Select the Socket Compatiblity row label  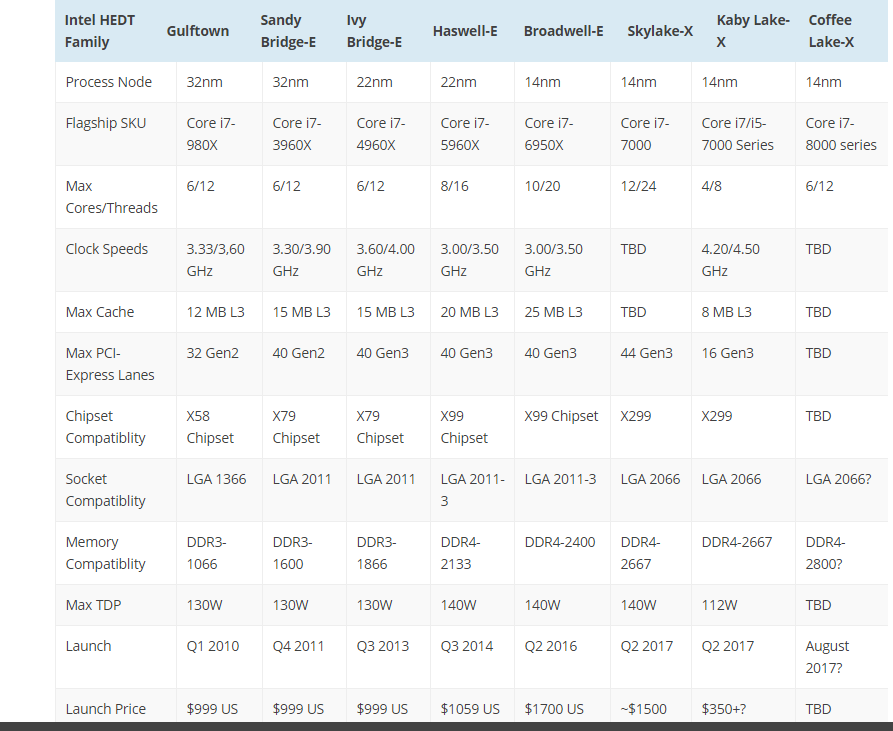(105, 490)
